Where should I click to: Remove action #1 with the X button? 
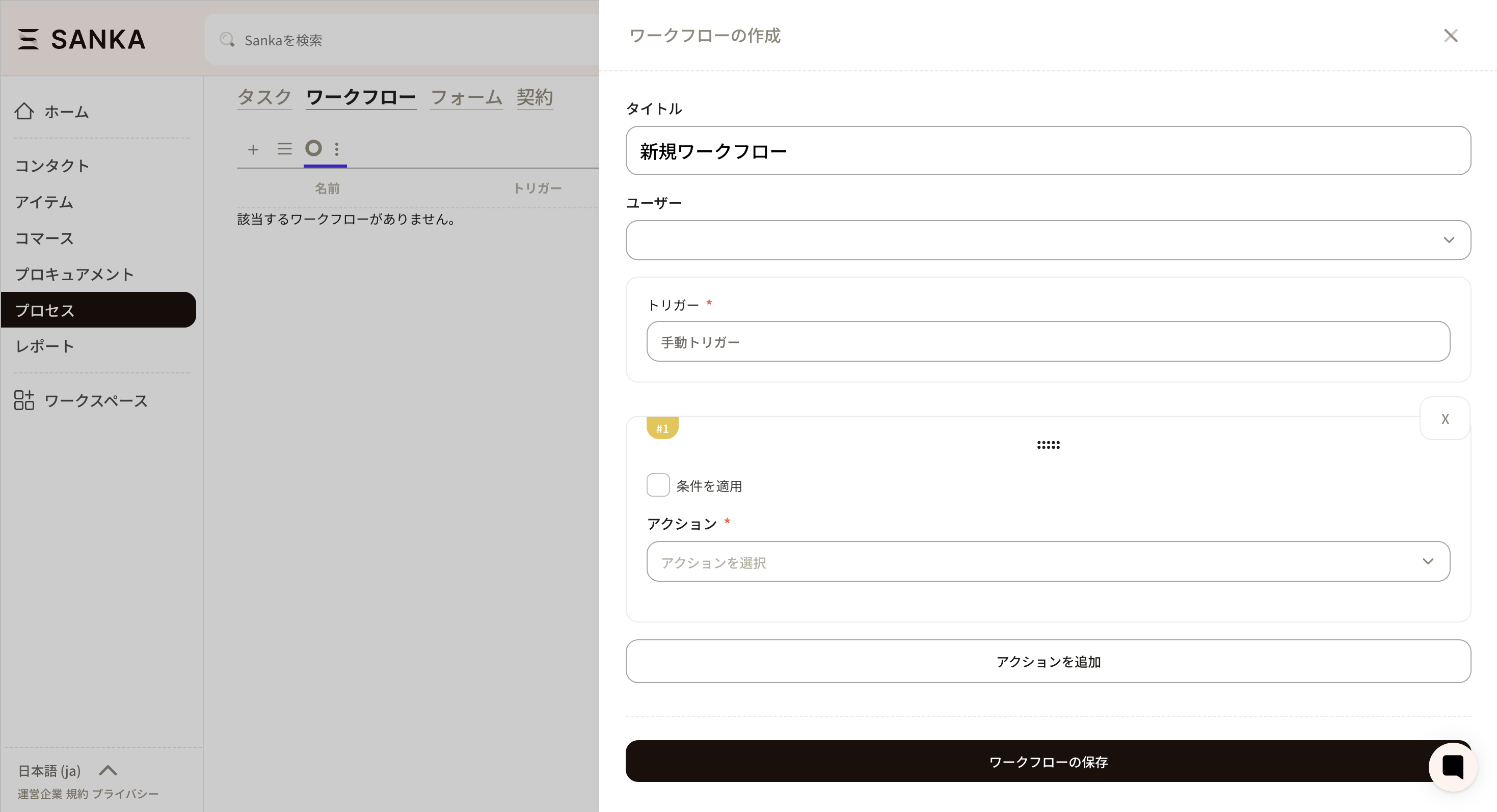click(1445, 419)
